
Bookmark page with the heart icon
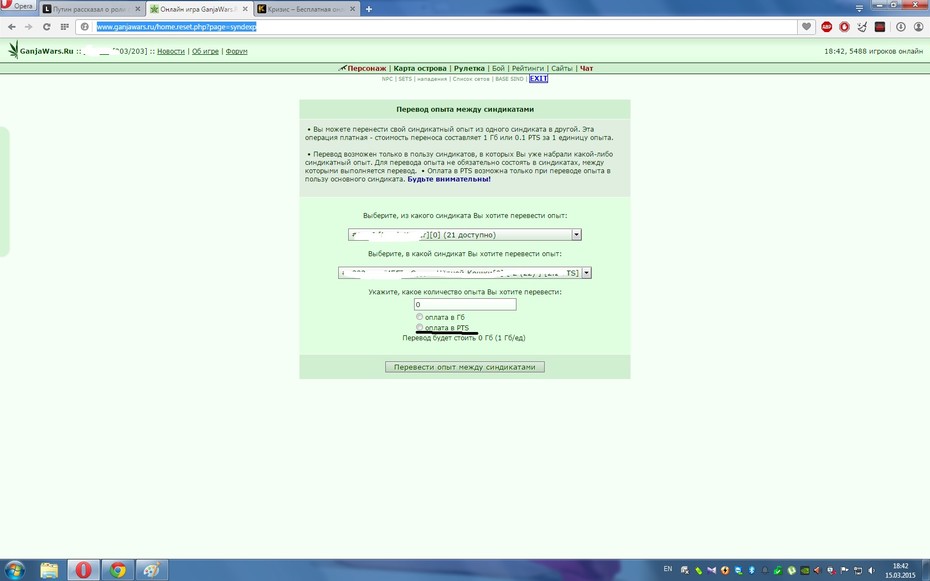(806, 27)
